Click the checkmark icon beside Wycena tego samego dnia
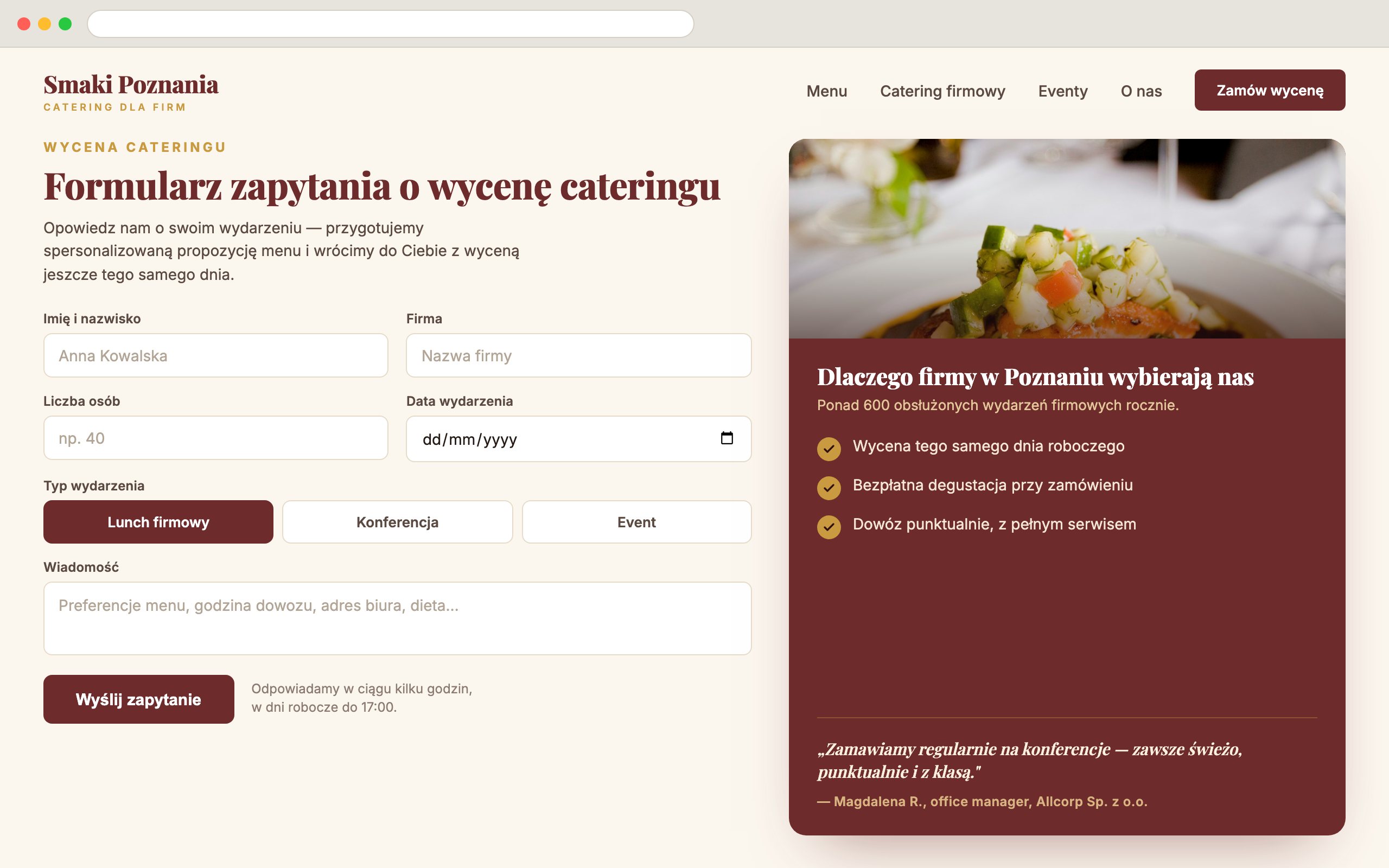 (x=829, y=448)
